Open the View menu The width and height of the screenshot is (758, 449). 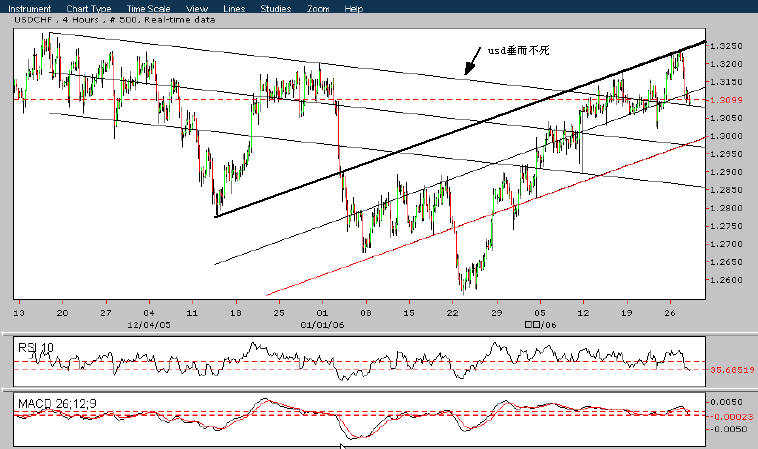[x=197, y=9]
